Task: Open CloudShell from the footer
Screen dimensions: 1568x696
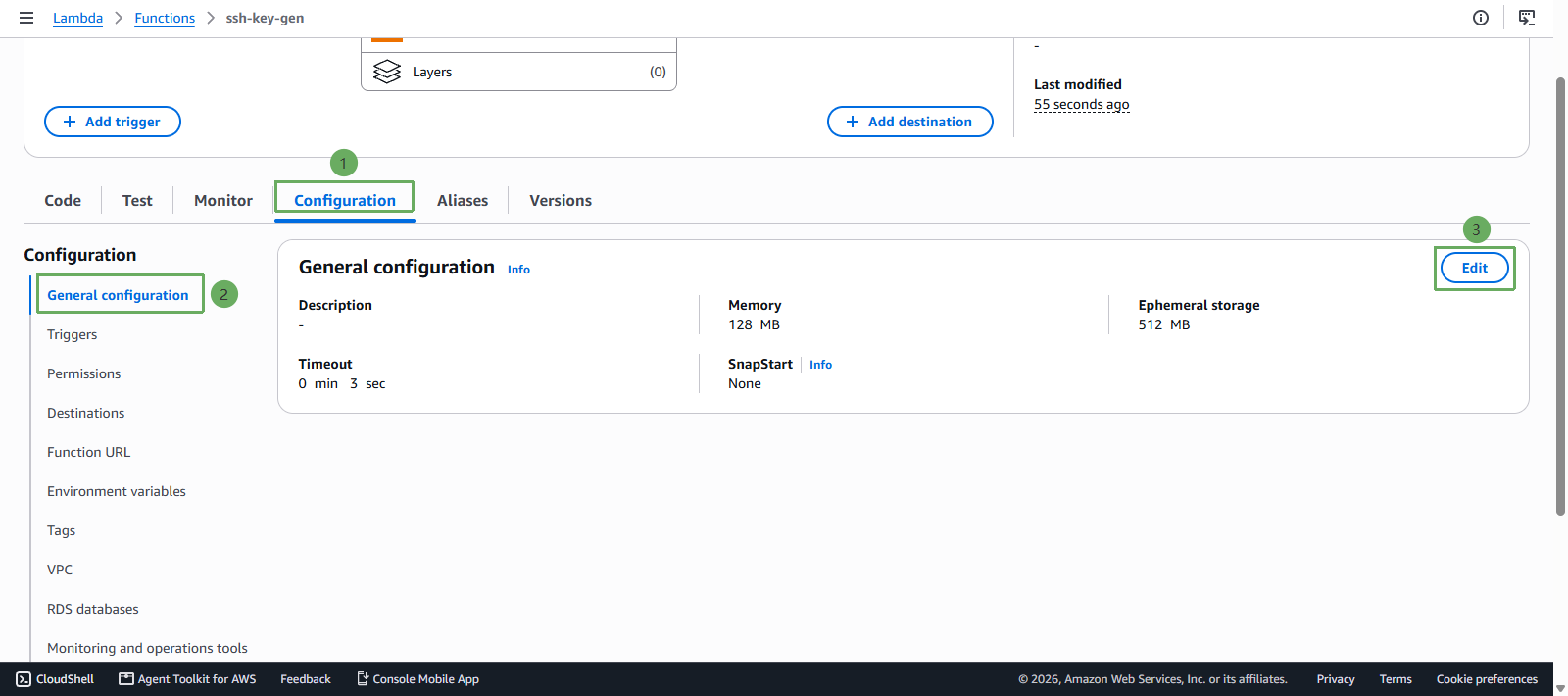Action: pyautogui.click(x=55, y=679)
